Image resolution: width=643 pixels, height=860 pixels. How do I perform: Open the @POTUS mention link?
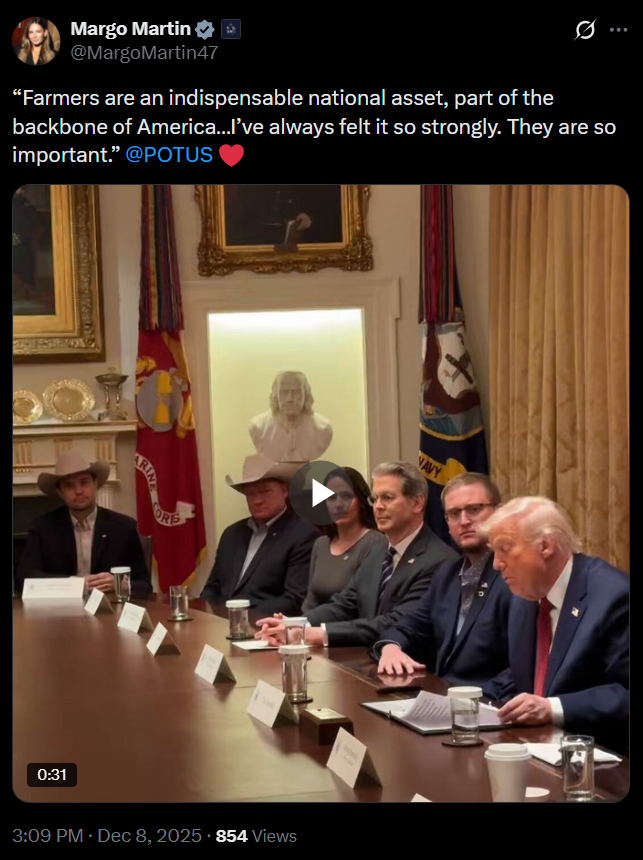pos(168,155)
